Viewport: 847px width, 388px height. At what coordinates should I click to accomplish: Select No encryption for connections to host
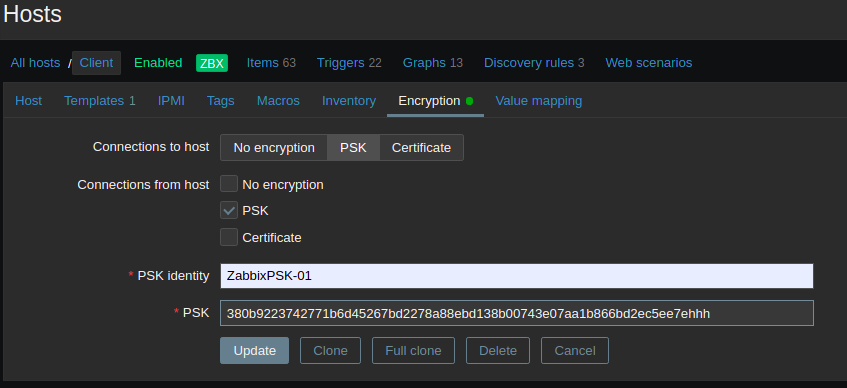click(x=274, y=148)
